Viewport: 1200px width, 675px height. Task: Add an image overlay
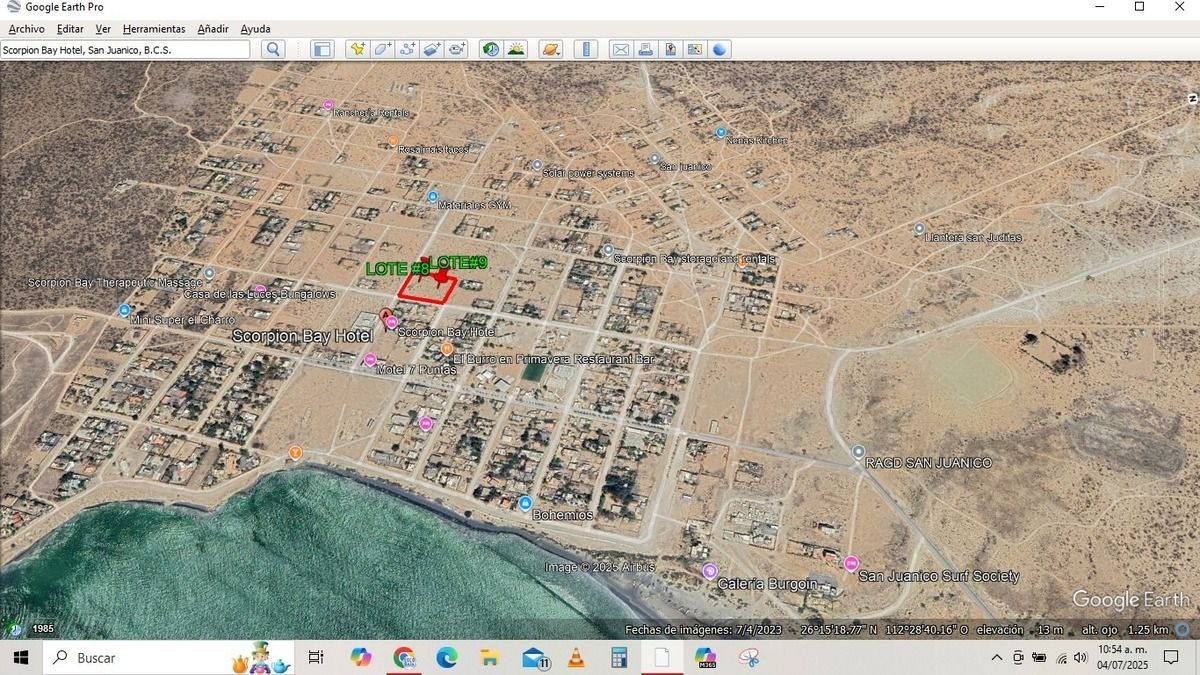click(432, 49)
